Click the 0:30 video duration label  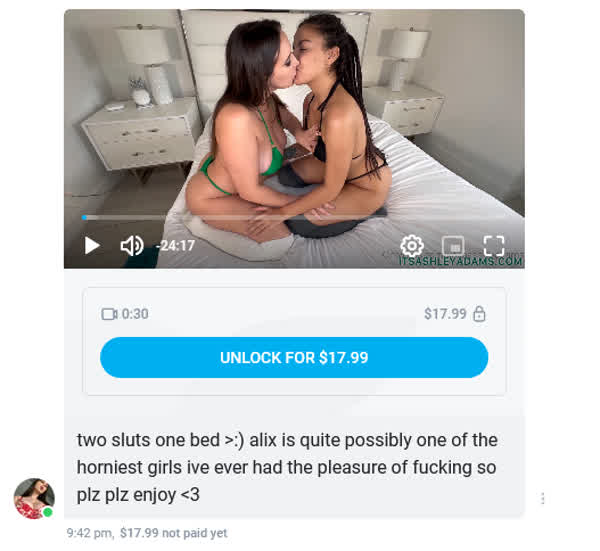coord(135,314)
